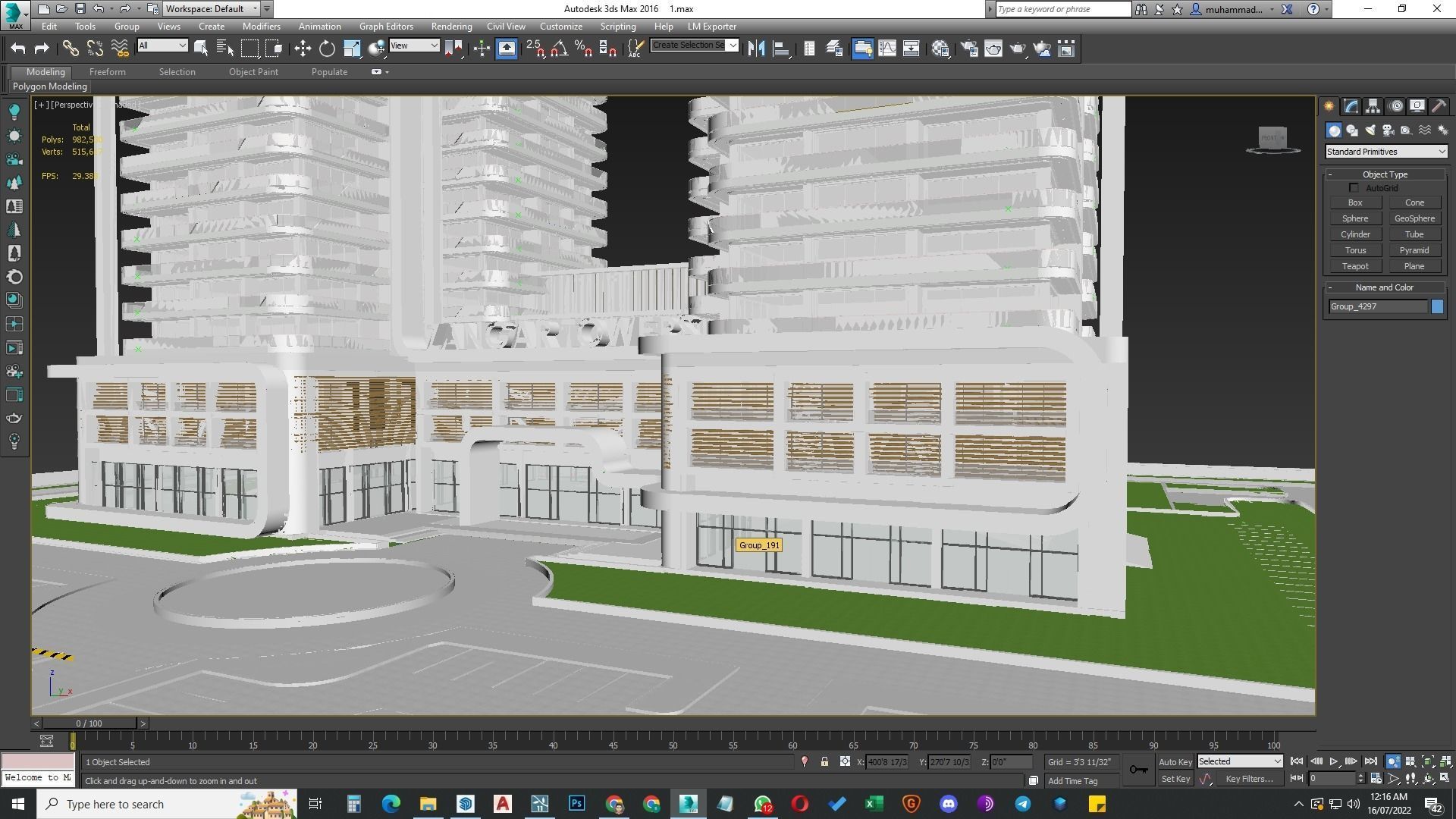Click the Key Filters button
The width and height of the screenshot is (1456, 819).
1249,779
